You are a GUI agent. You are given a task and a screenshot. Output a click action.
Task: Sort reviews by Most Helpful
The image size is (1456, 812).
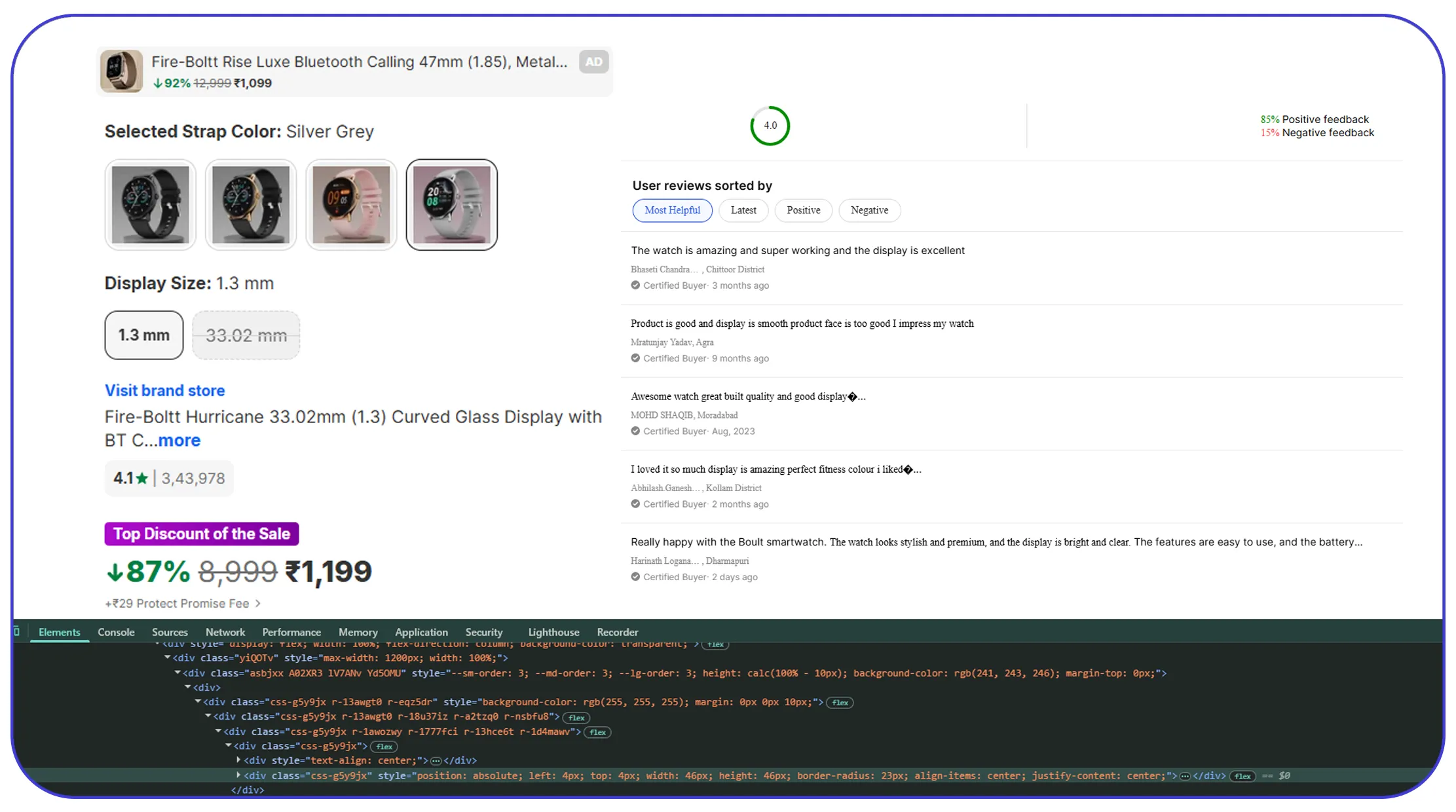point(672,210)
